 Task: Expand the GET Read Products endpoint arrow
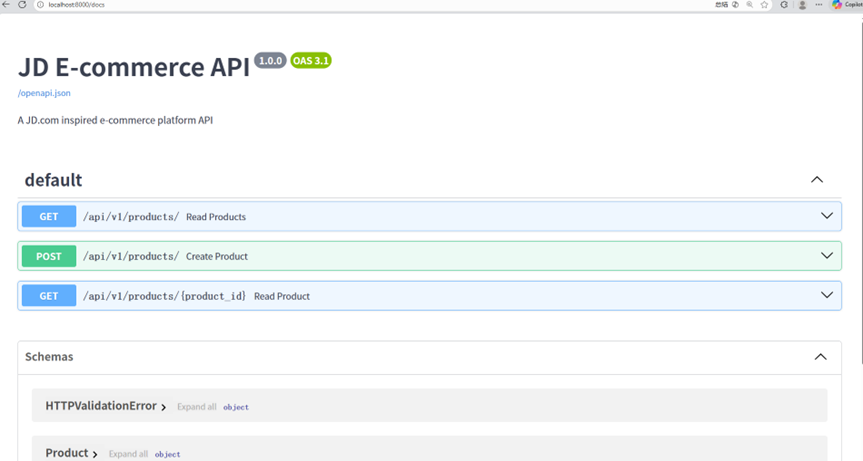827,216
